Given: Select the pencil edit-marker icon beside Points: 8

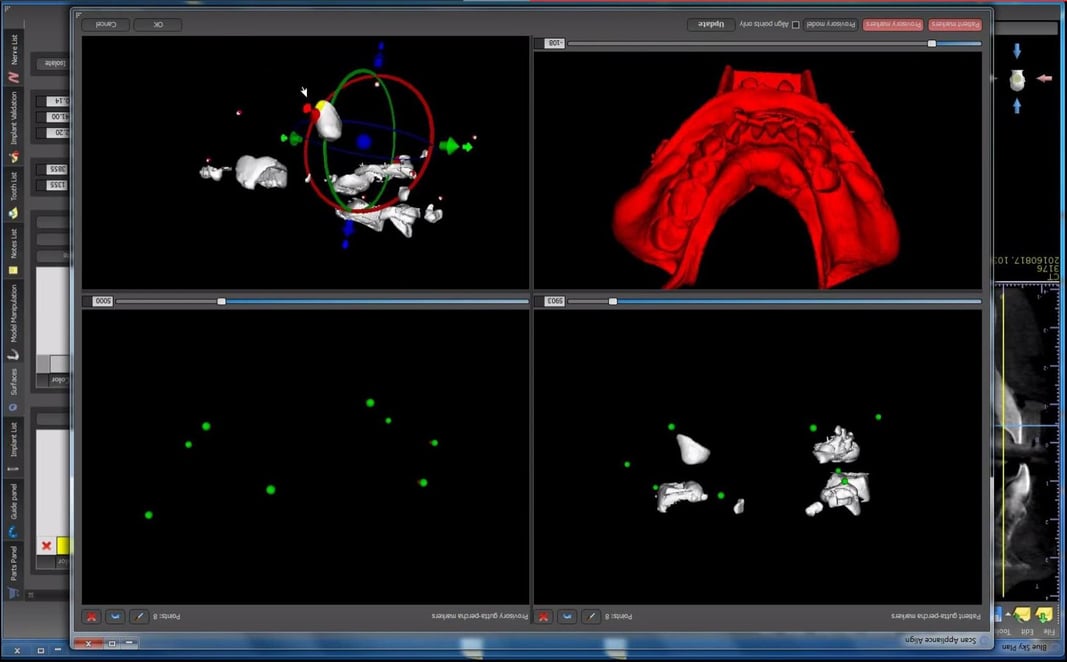Looking at the screenshot, I should coord(138,616).
